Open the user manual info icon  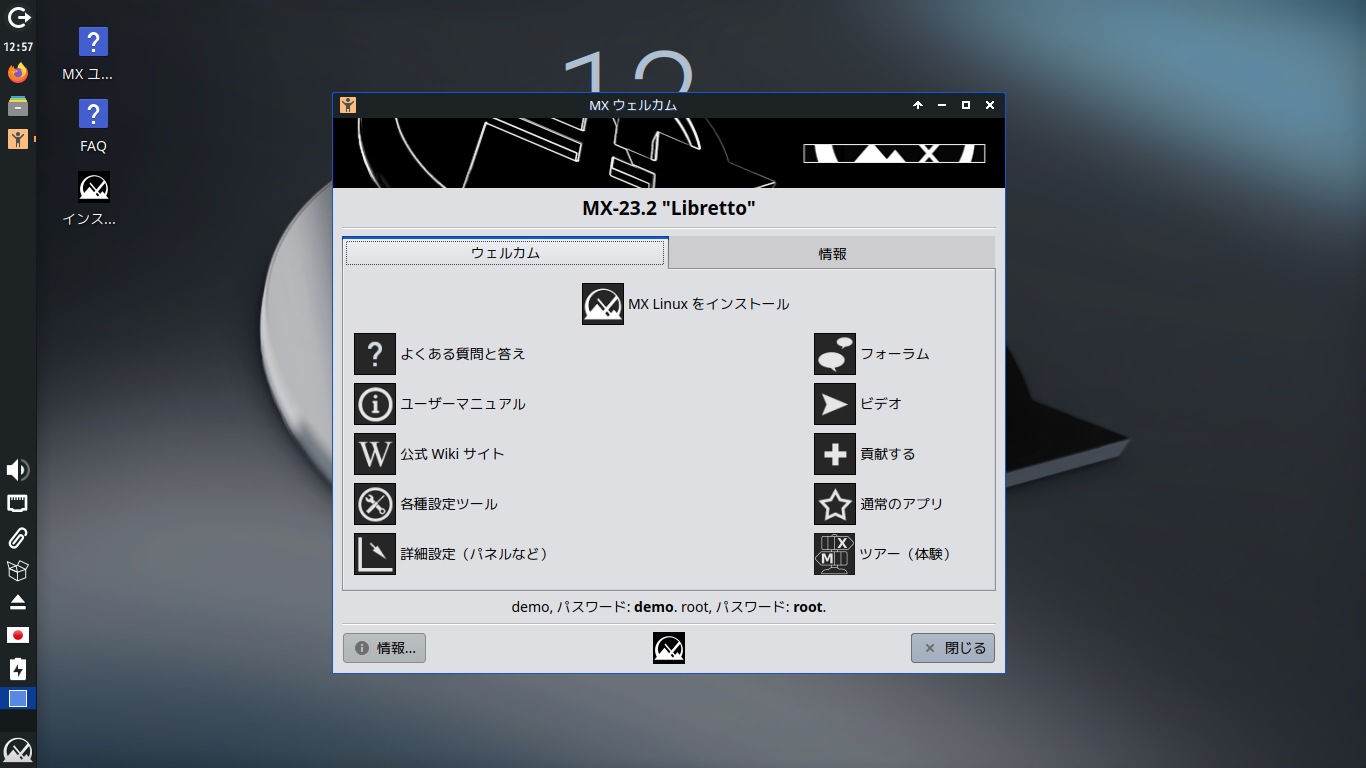point(375,404)
